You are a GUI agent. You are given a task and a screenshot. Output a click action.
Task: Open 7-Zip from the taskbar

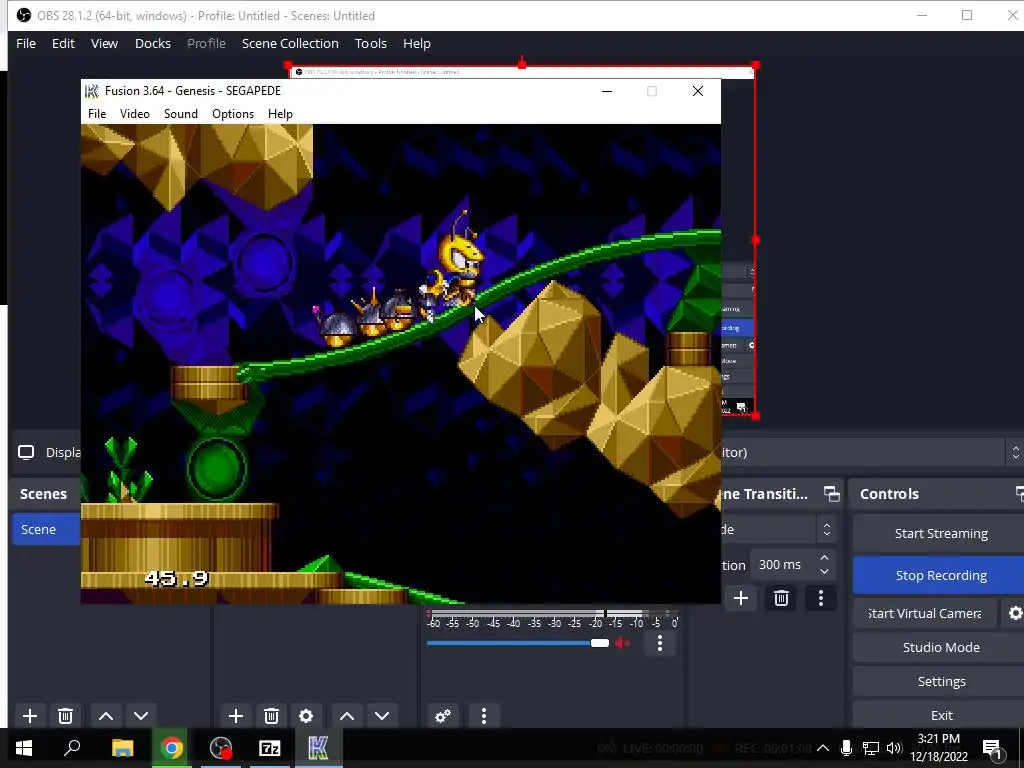pos(270,748)
